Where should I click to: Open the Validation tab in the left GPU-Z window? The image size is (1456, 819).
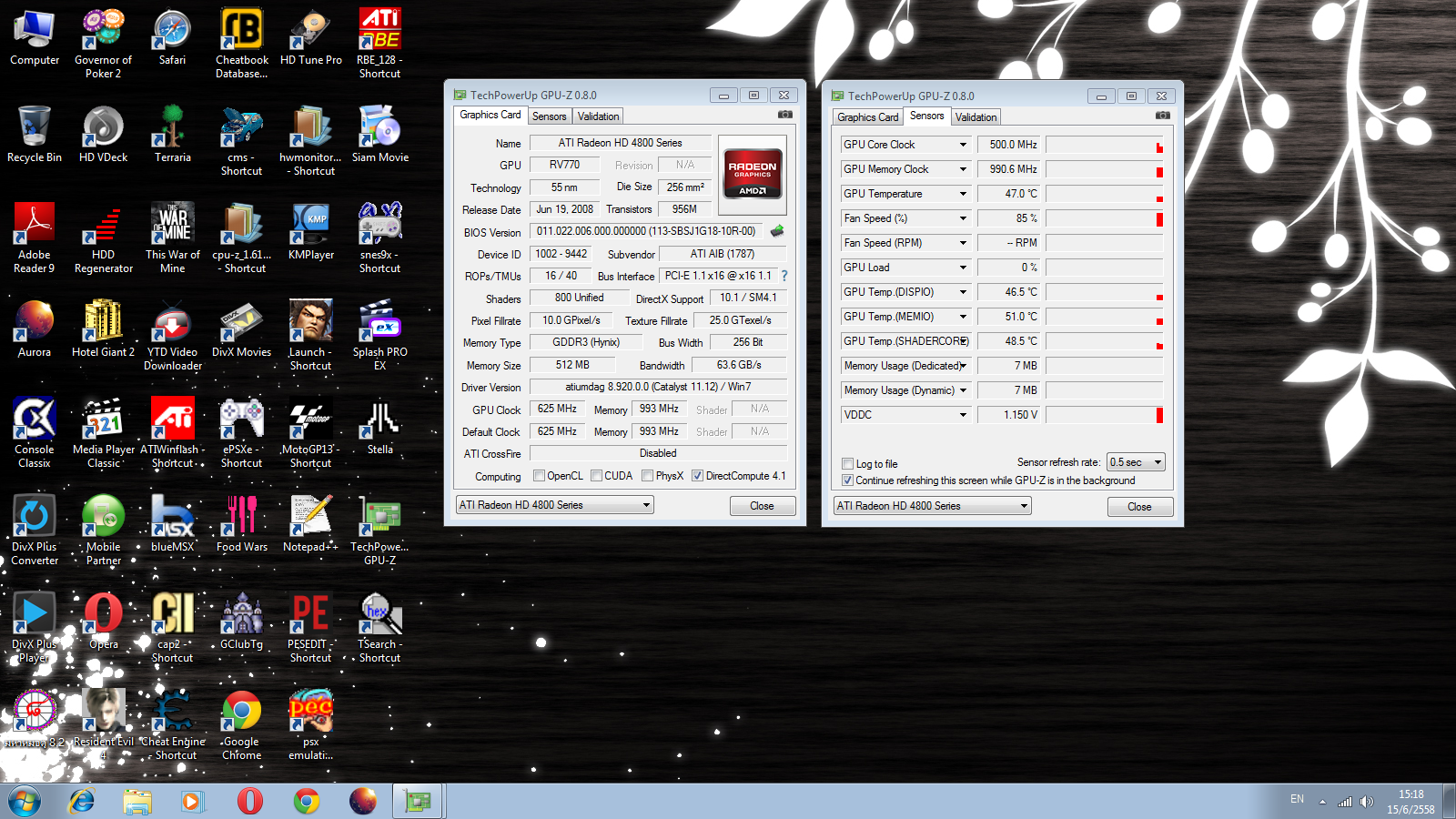pos(598,116)
